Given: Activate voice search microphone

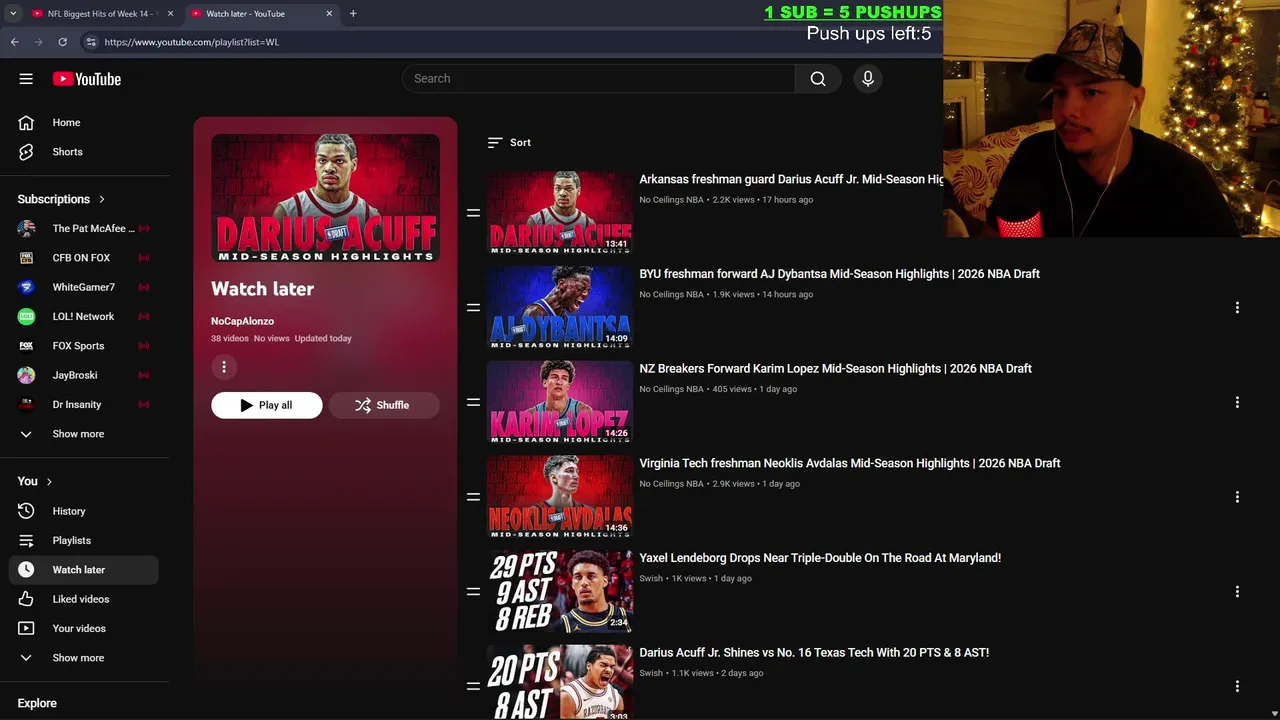Looking at the screenshot, I should 868,79.
